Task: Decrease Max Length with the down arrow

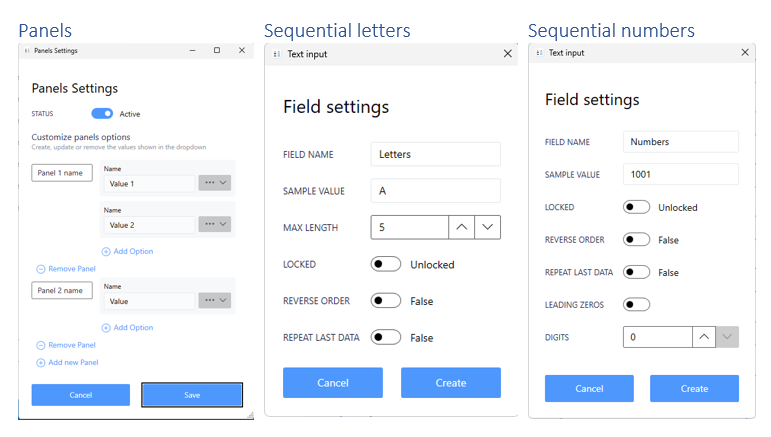Action: [487, 228]
